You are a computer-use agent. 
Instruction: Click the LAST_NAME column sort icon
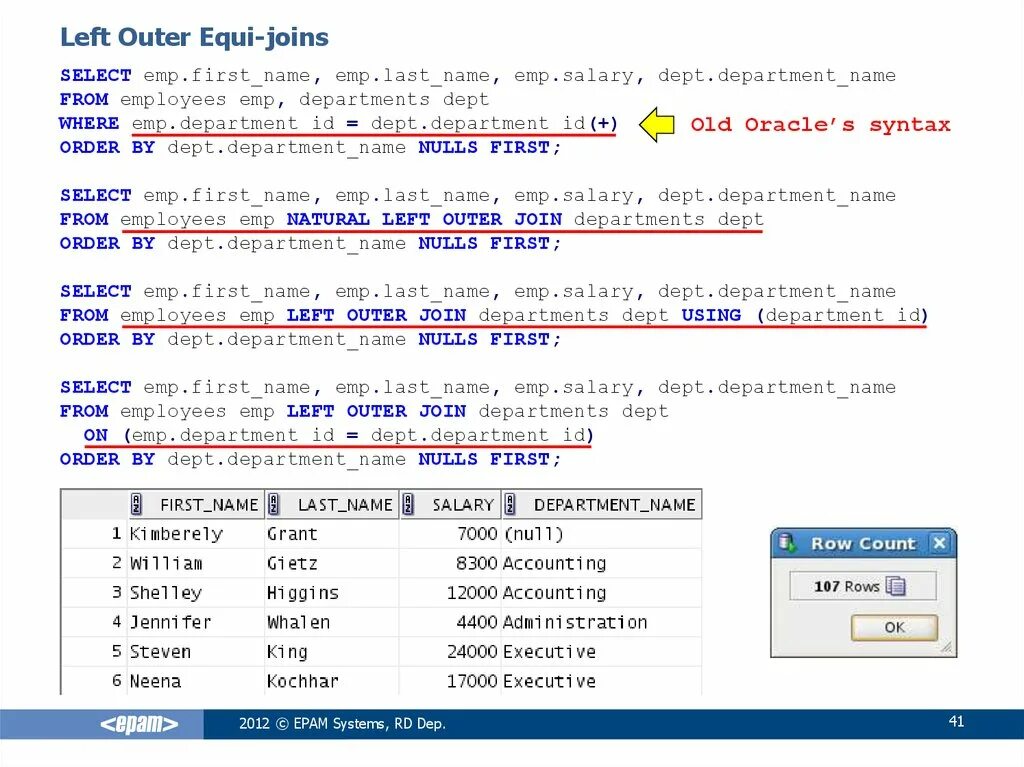pyautogui.click(x=274, y=504)
